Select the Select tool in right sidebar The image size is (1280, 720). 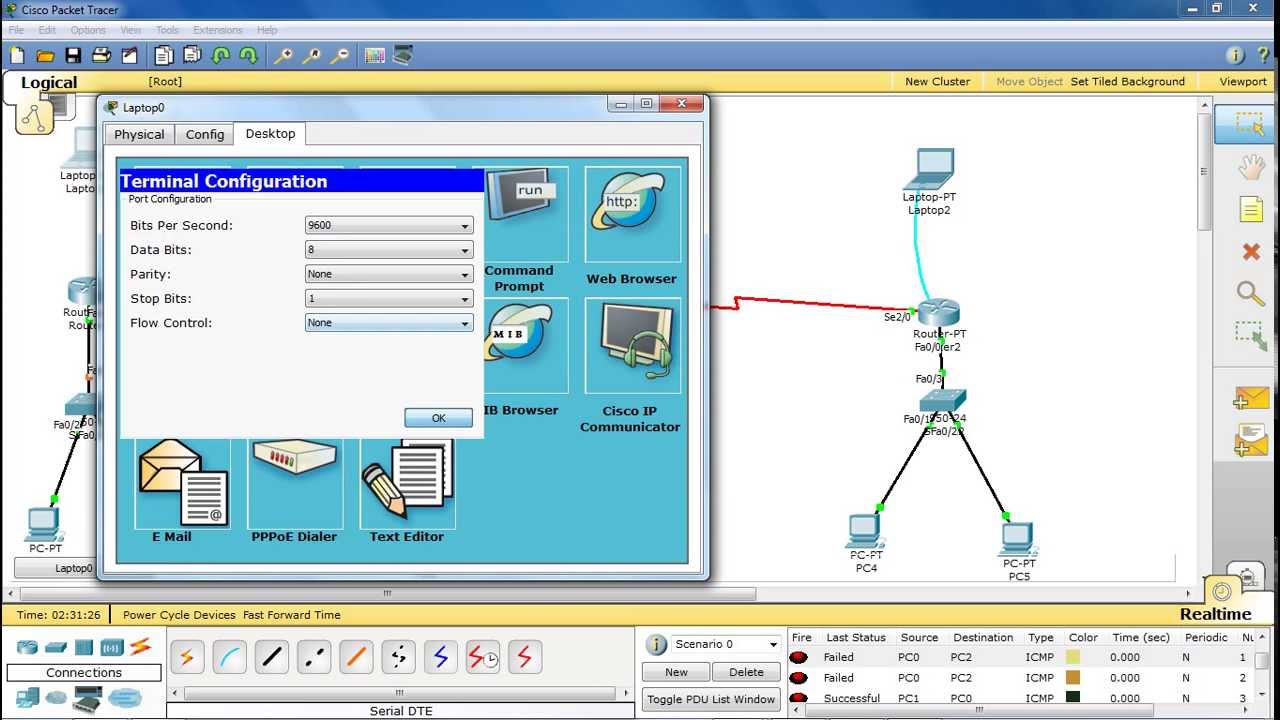[1250, 124]
